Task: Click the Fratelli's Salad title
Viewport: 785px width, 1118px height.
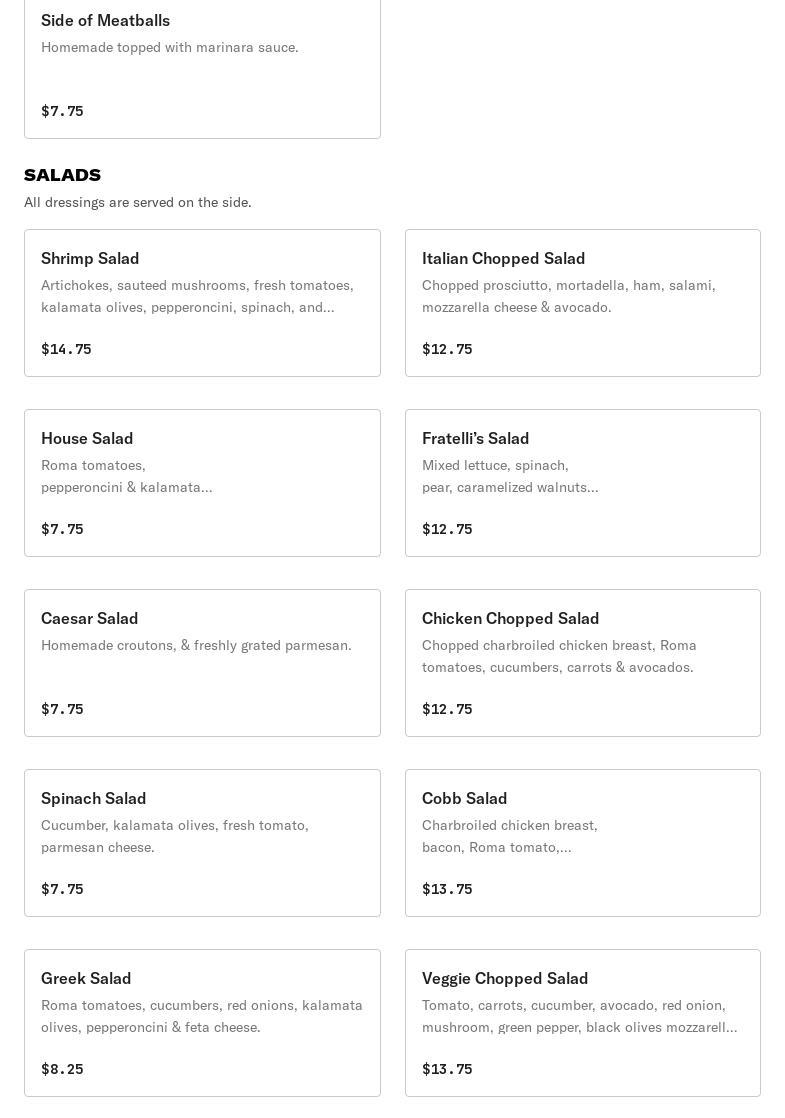Action: [x=475, y=438]
